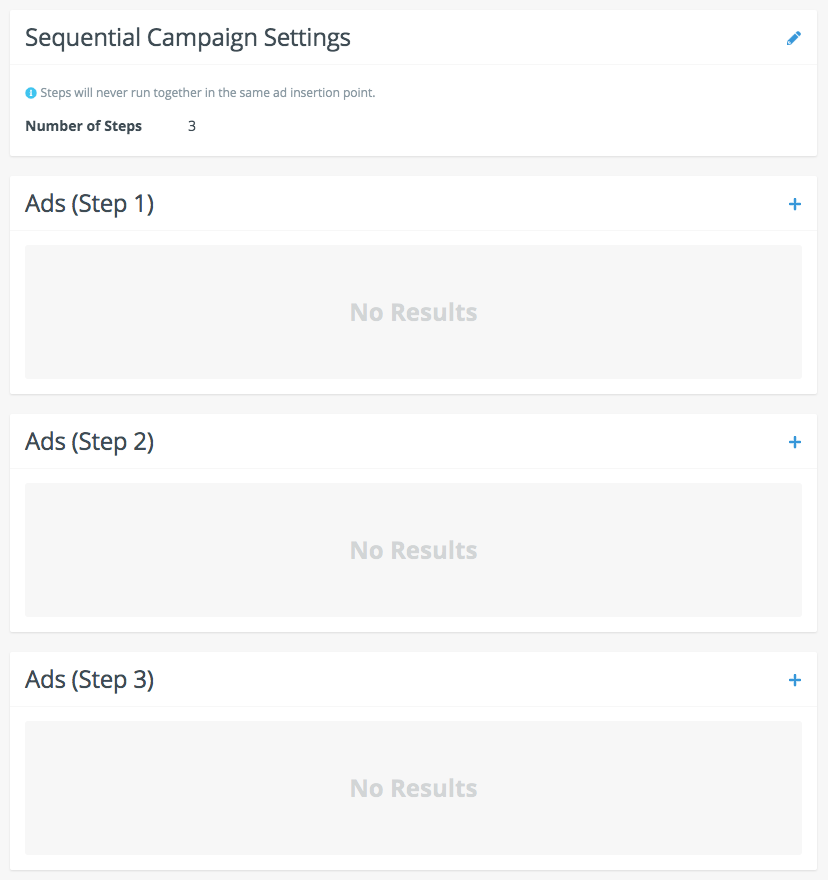
Task: Click gray gap between Step 2 and Step 3 cards
Action: point(413,642)
